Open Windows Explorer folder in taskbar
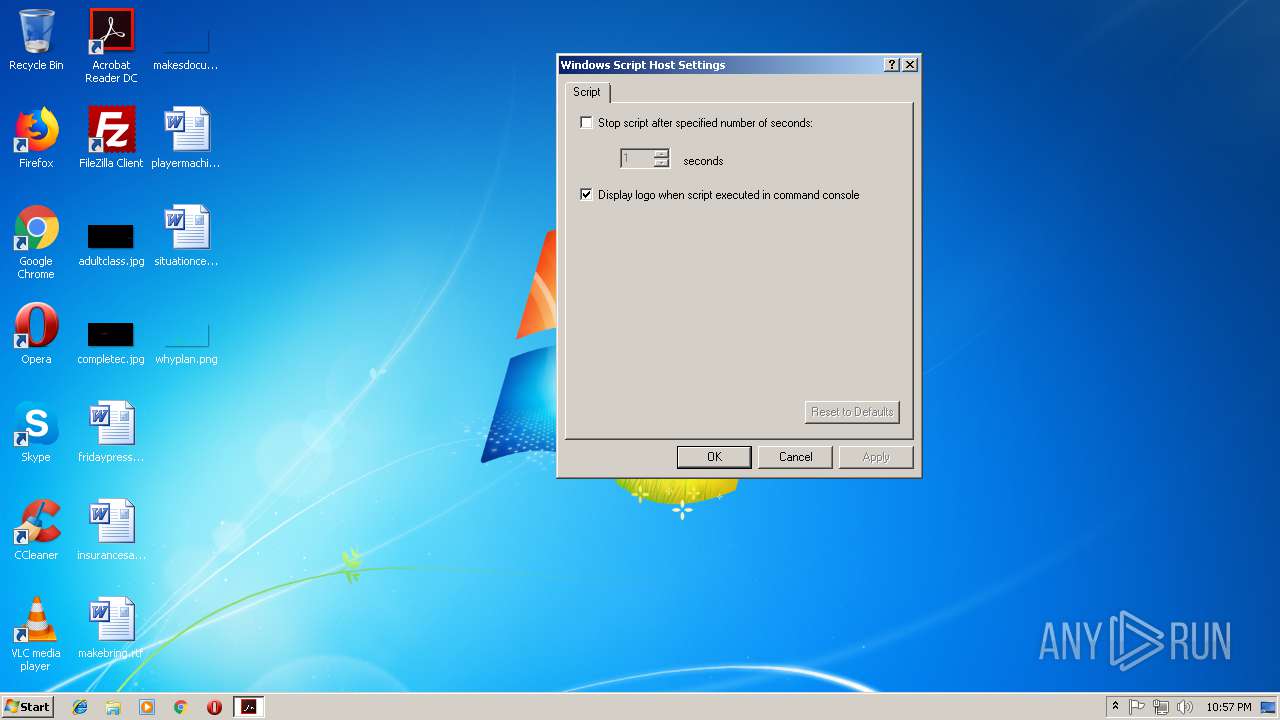The height and width of the screenshot is (720, 1280). coord(113,707)
